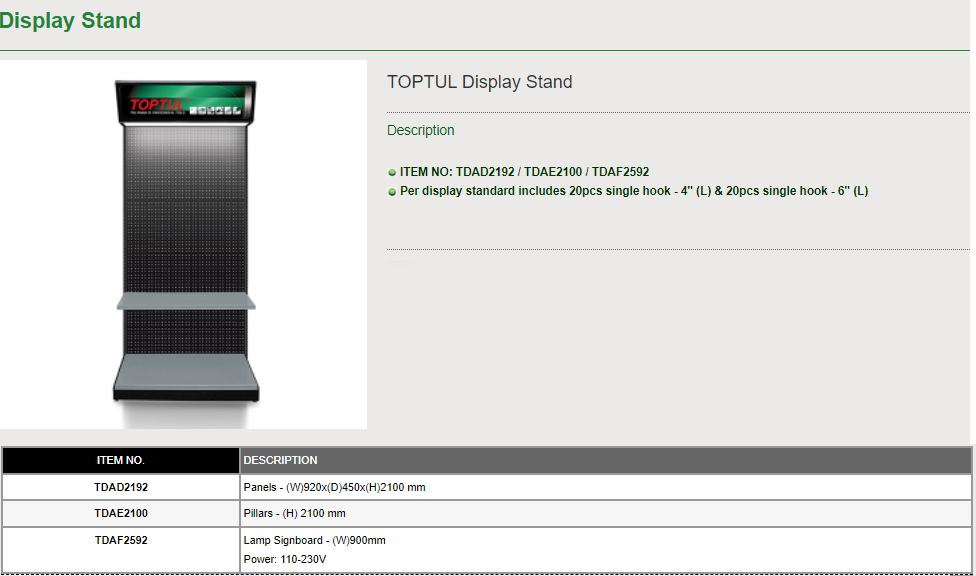Click the green Display Stand page heading
The height and width of the screenshot is (576, 976).
pyautogui.click(x=70, y=21)
